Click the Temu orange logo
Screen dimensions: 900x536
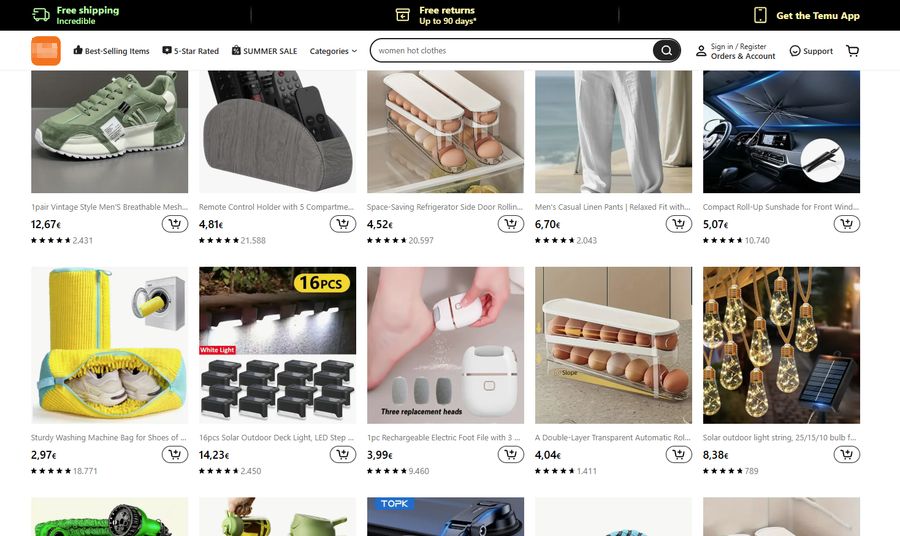pos(46,51)
